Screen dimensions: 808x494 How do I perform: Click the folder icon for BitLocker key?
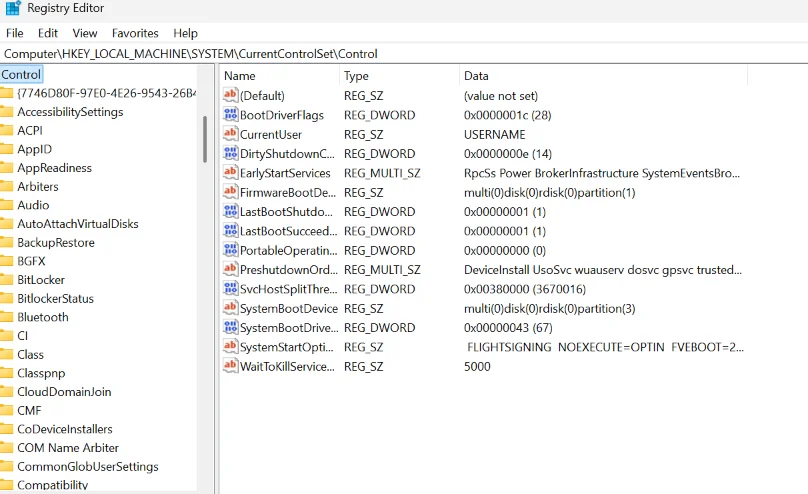(x=7, y=280)
